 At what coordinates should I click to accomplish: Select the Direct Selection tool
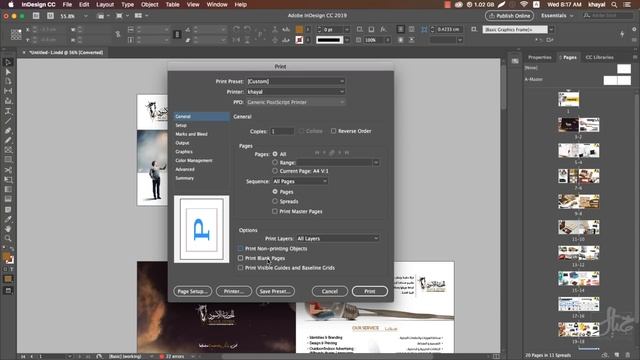pyautogui.click(x=8, y=72)
